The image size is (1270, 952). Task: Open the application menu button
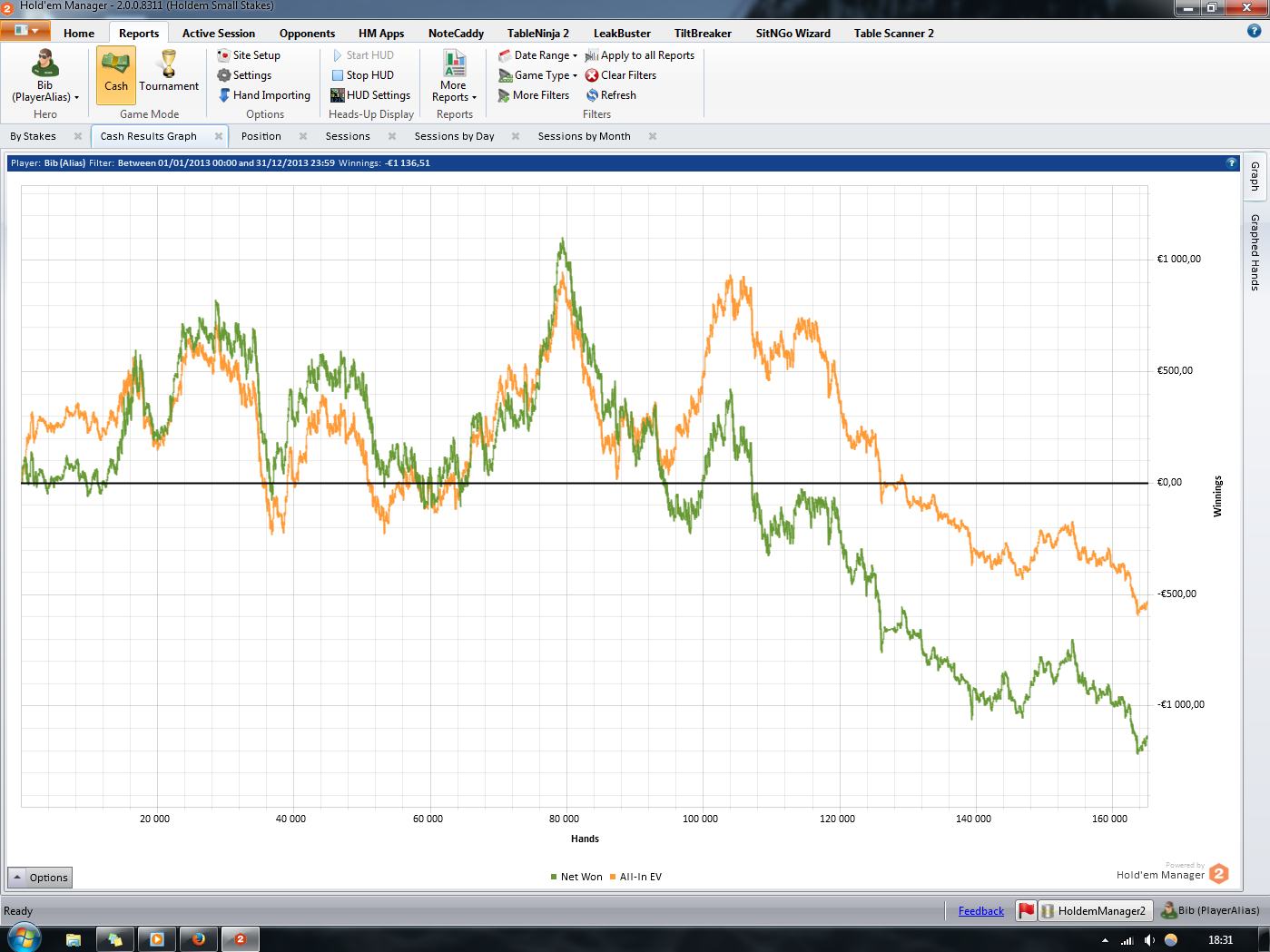(25, 31)
